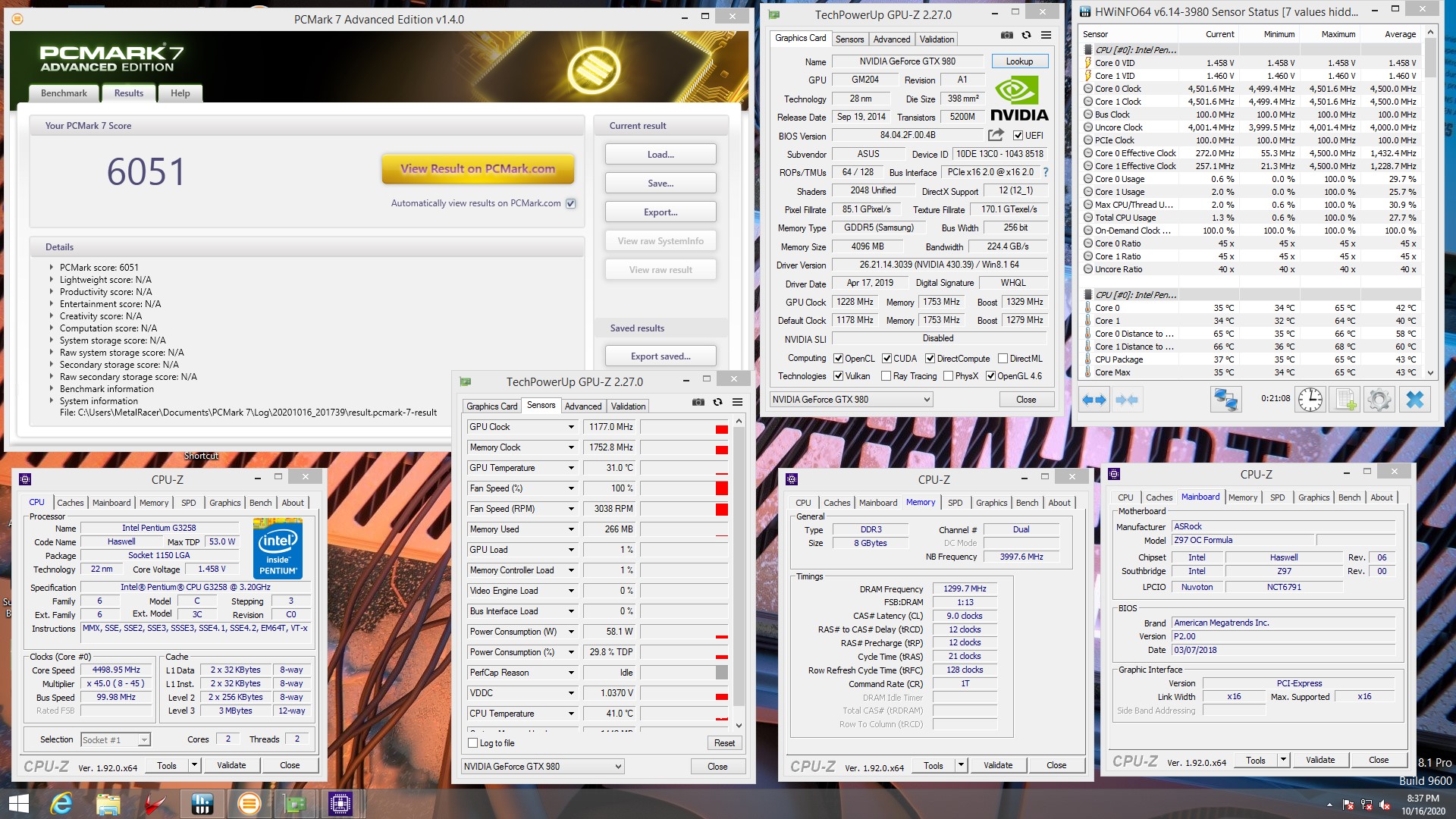Open CPU-Z Socket #1 selection dropdown
Screen dimensions: 1456x819
pyautogui.click(x=115, y=739)
